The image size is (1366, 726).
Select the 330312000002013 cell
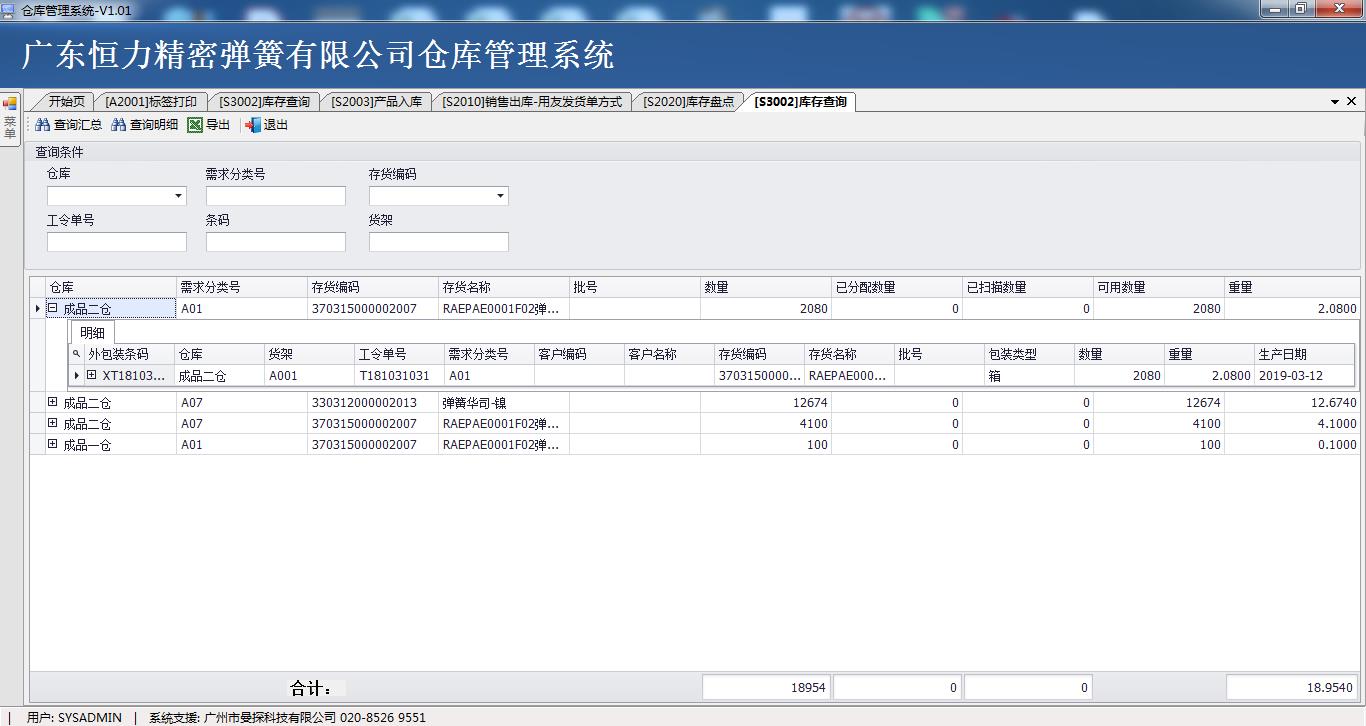click(373, 402)
